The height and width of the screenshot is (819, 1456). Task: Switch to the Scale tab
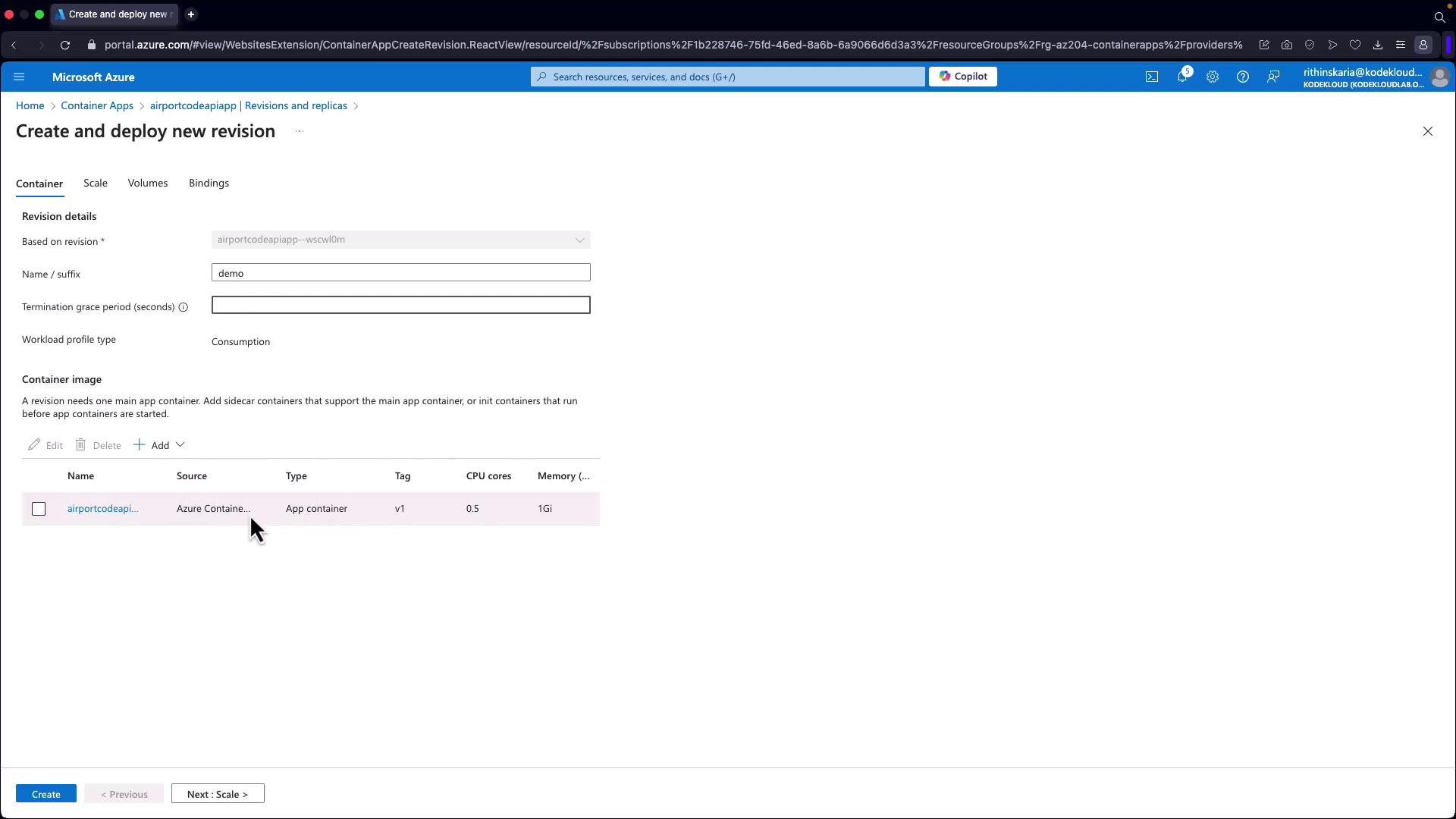point(96,183)
